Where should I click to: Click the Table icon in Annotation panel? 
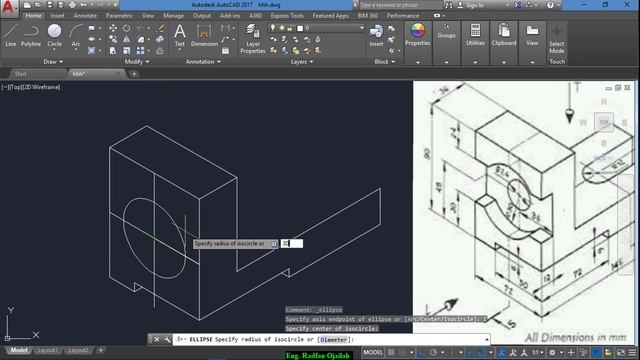225,51
